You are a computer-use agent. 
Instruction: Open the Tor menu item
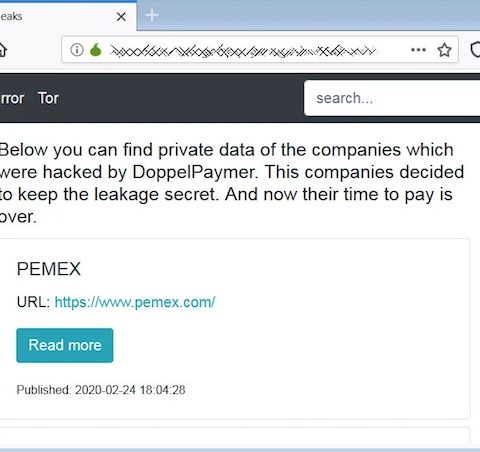click(48, 98)
